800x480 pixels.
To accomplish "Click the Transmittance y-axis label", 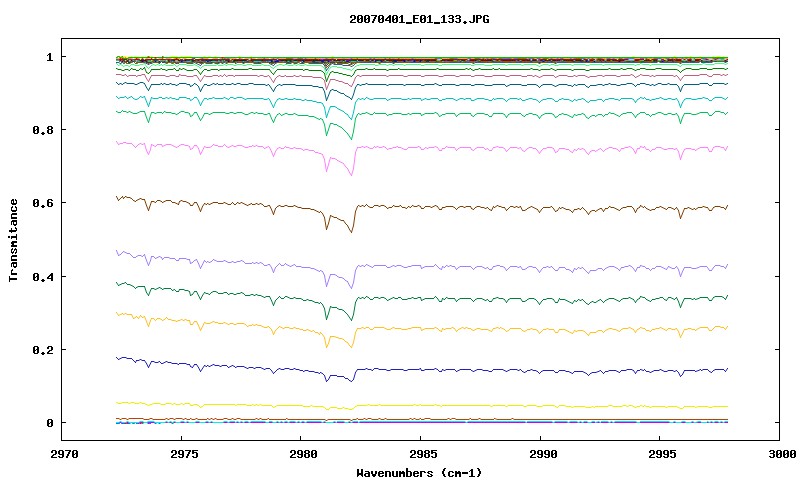I will coord(13,240).
